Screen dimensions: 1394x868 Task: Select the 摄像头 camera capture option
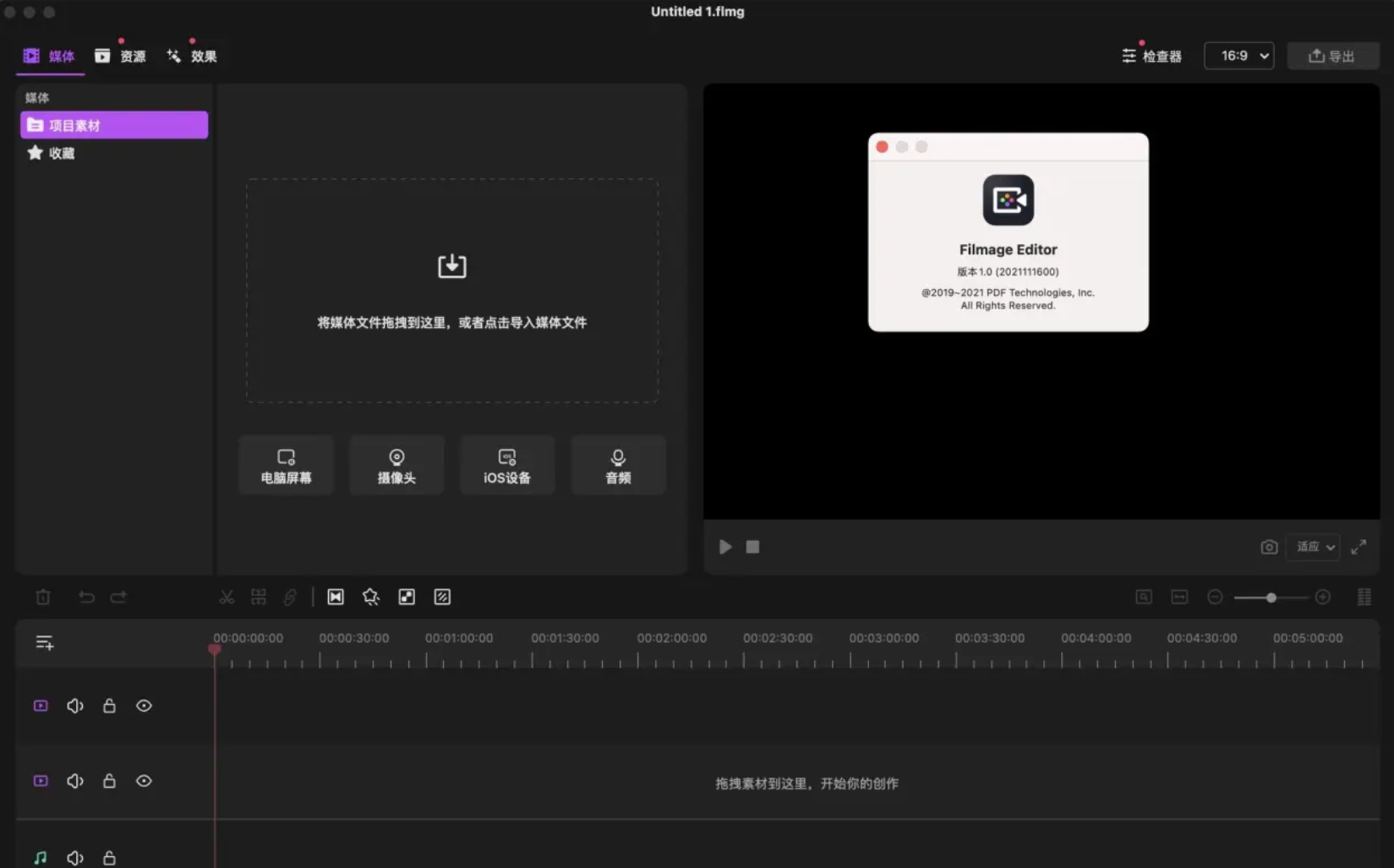396,464
